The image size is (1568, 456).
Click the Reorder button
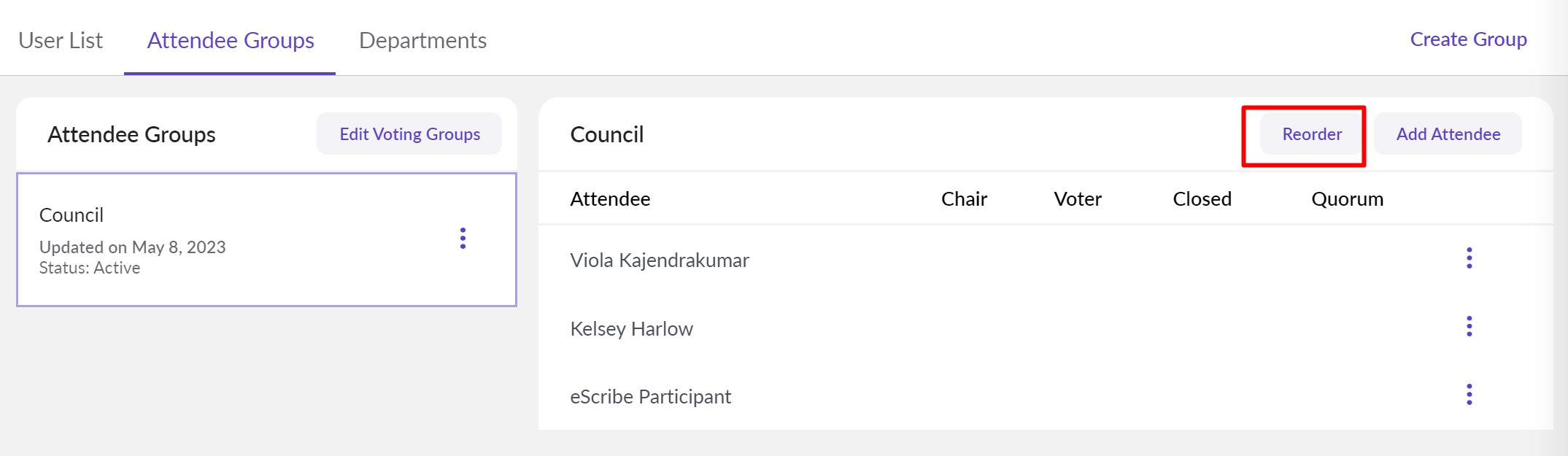[x=1311, y=134]
